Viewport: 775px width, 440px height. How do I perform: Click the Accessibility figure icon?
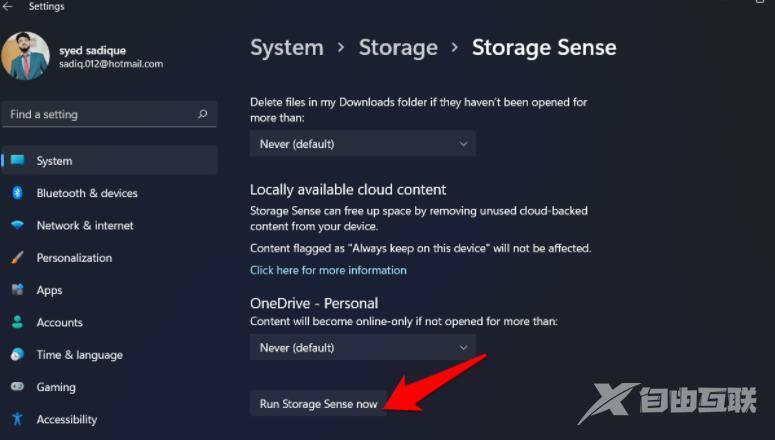[x=17, y=419]
